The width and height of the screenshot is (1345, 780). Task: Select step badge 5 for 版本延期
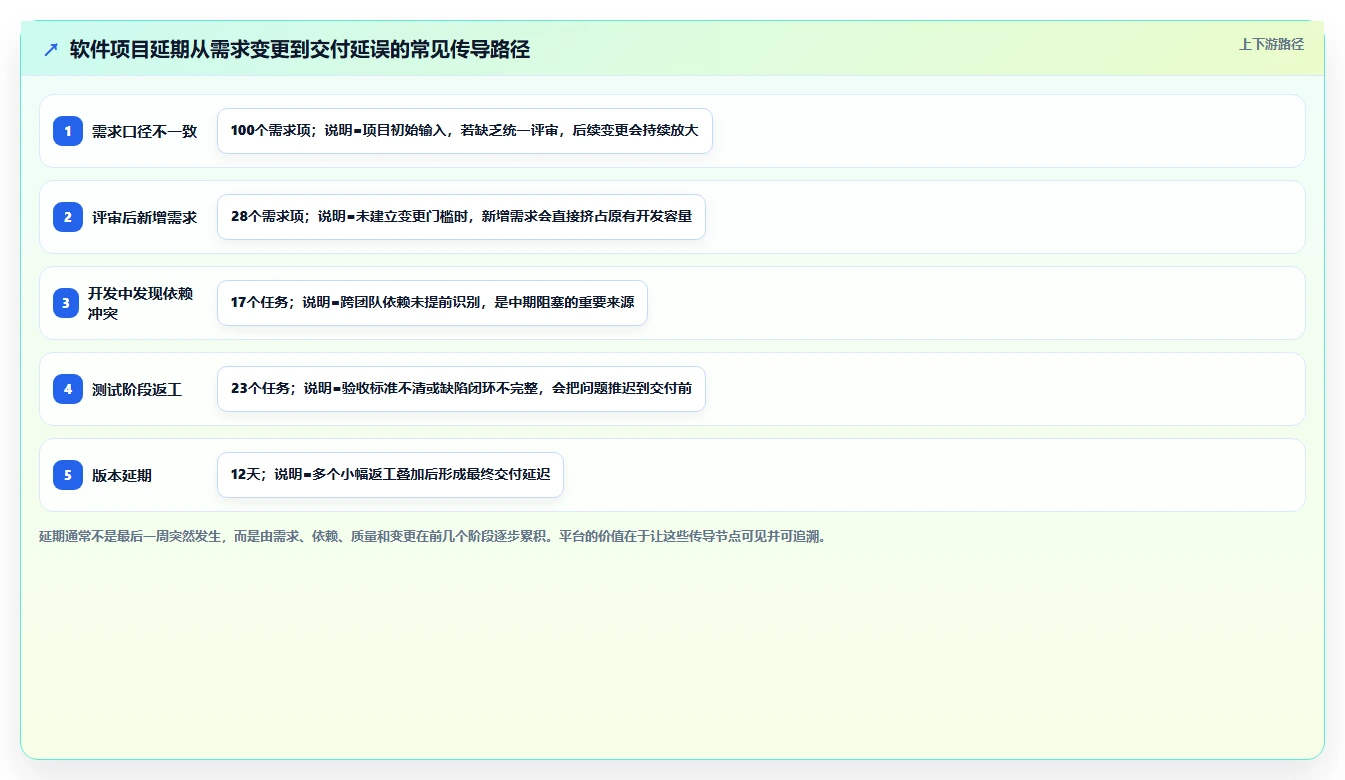click(x=68, y=475)
